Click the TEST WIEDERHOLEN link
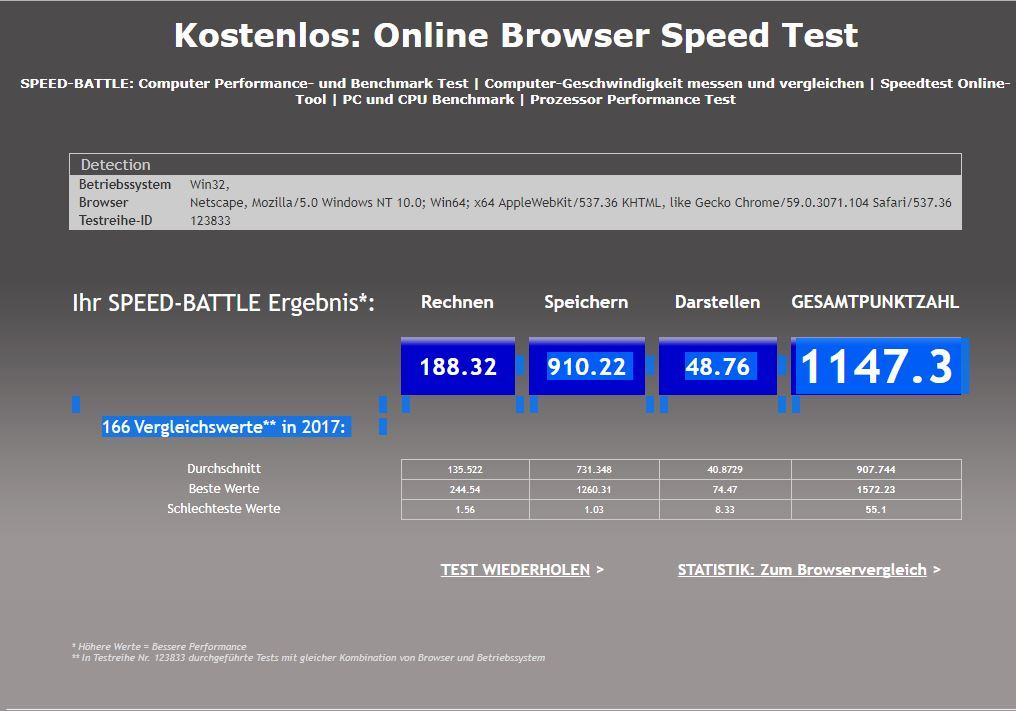This screenshot has width=1016, height=711. point(515,570)
